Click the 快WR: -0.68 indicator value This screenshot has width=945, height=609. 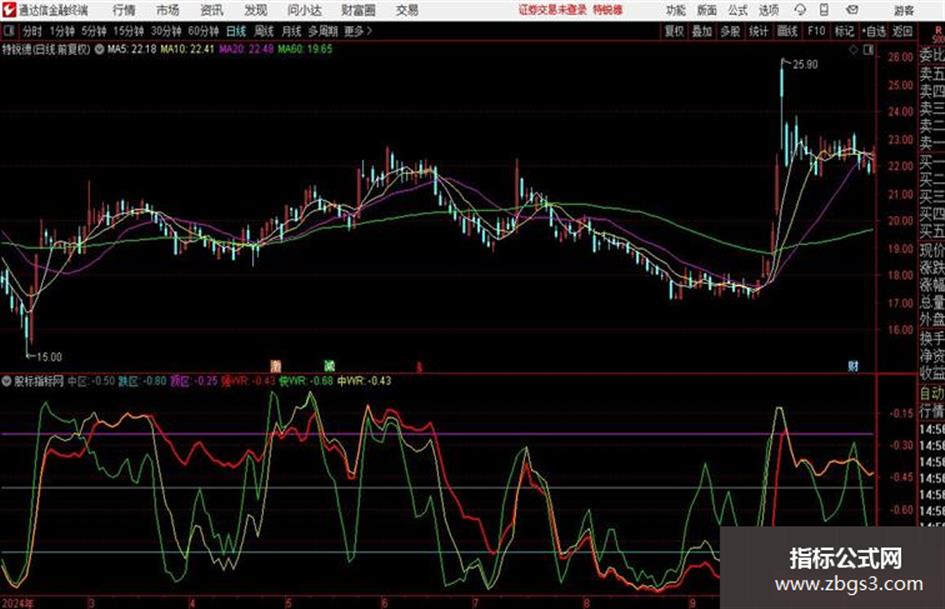(x=306, y=381)
